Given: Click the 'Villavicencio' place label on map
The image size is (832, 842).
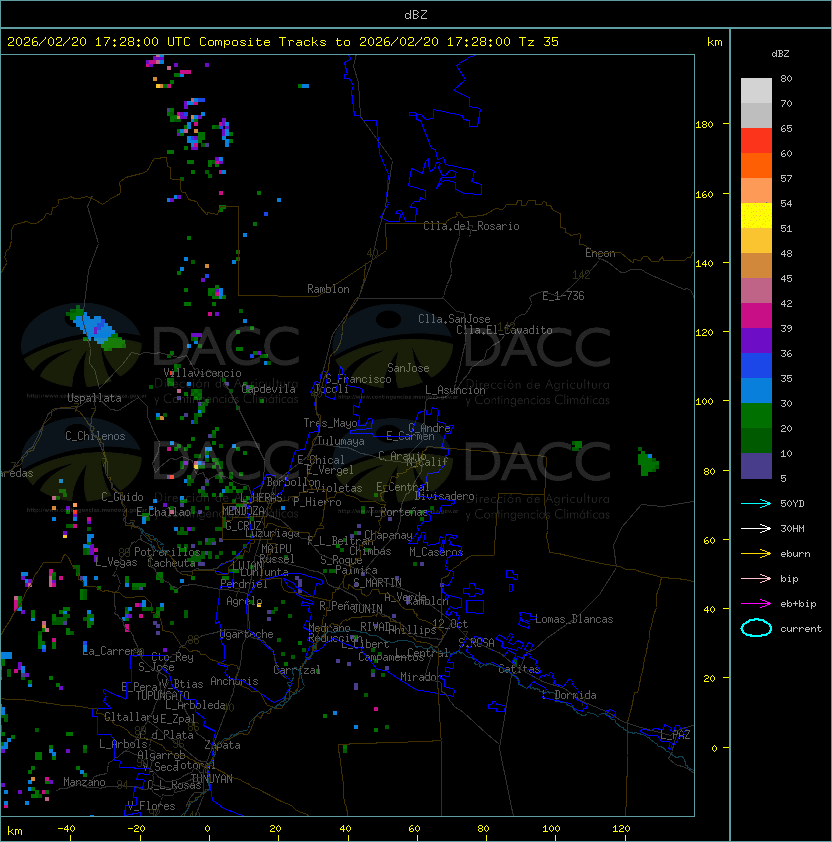Looking at the screenshot, I should 202,373.
